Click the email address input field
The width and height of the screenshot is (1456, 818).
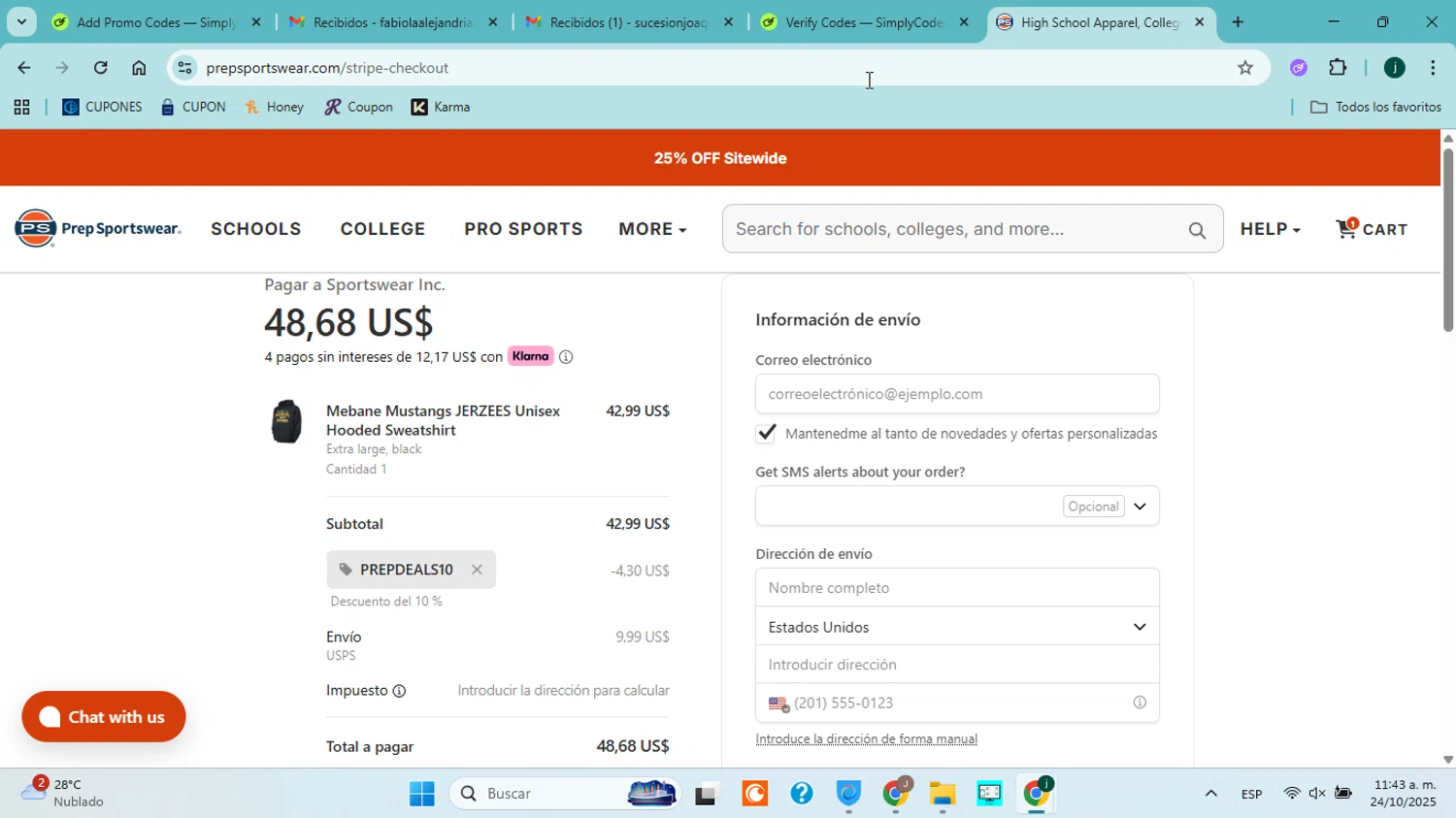coord(957,394)
